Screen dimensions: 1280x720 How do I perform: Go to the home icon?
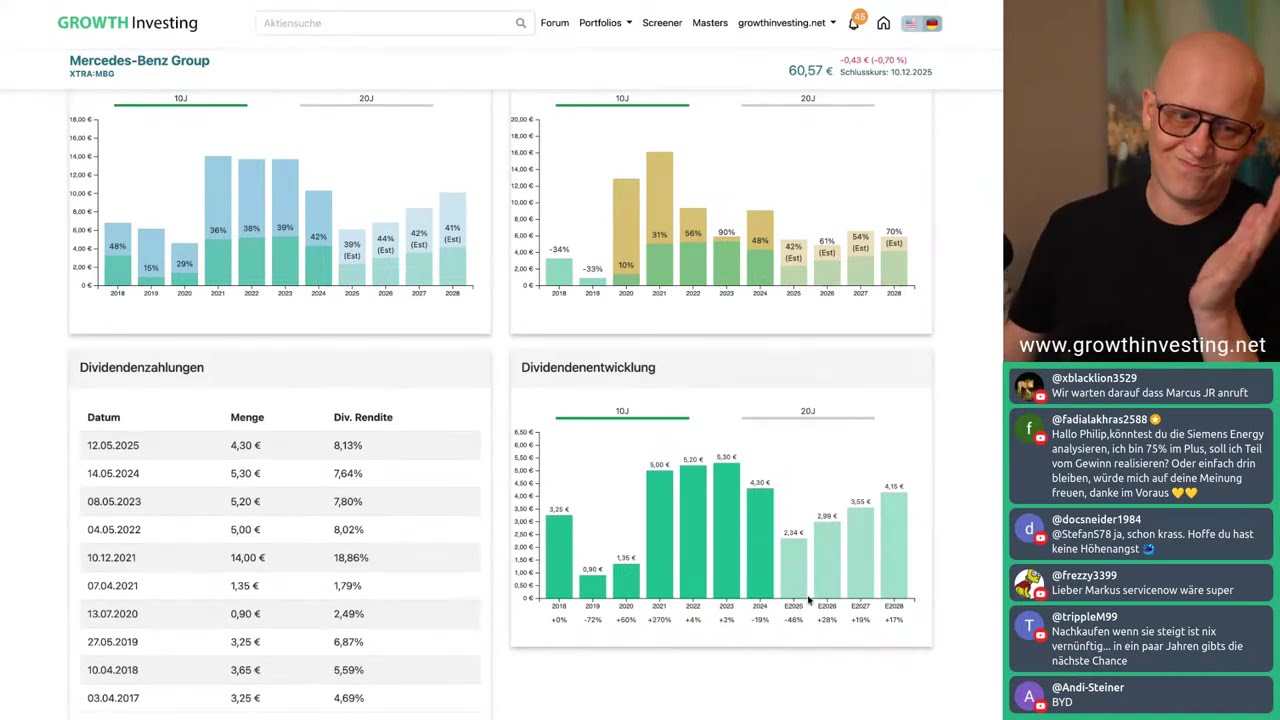[883, 23]
